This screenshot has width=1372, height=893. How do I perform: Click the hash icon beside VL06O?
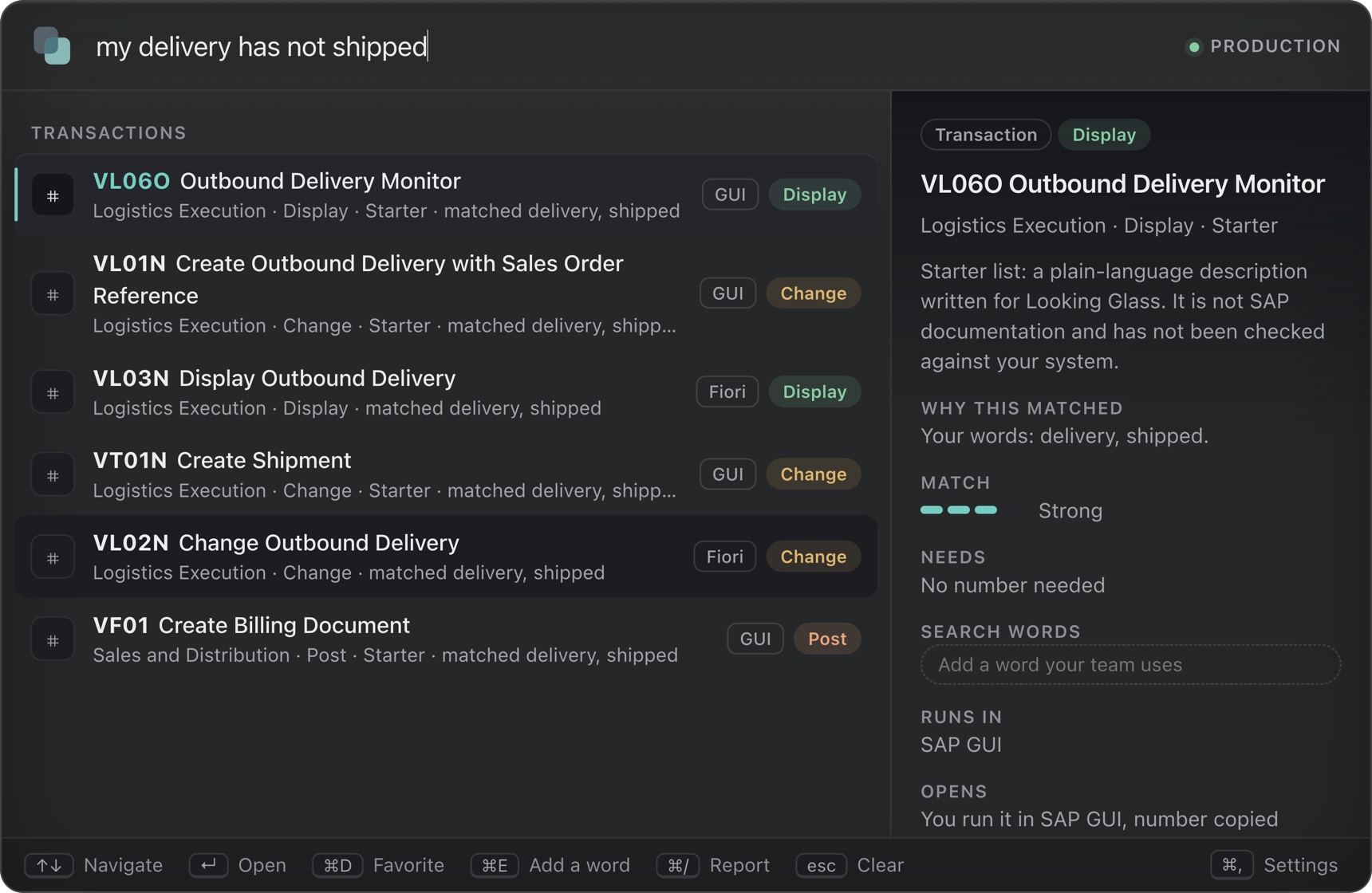[53, 195]
